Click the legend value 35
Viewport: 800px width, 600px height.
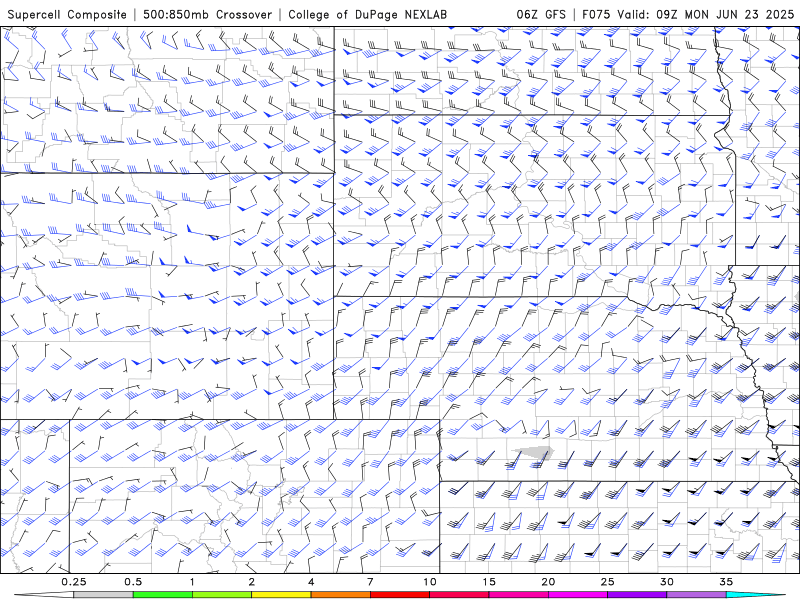click(726, 582)
